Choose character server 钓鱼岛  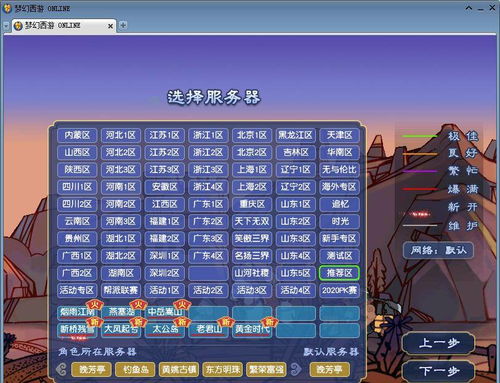click(x=135, y=369)
